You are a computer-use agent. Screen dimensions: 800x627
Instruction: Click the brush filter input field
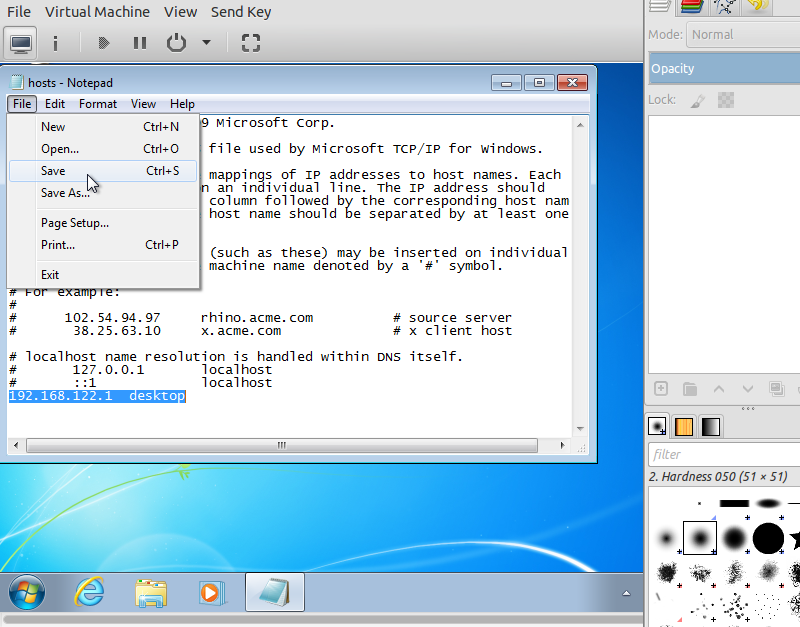click(x=723, y=454)
